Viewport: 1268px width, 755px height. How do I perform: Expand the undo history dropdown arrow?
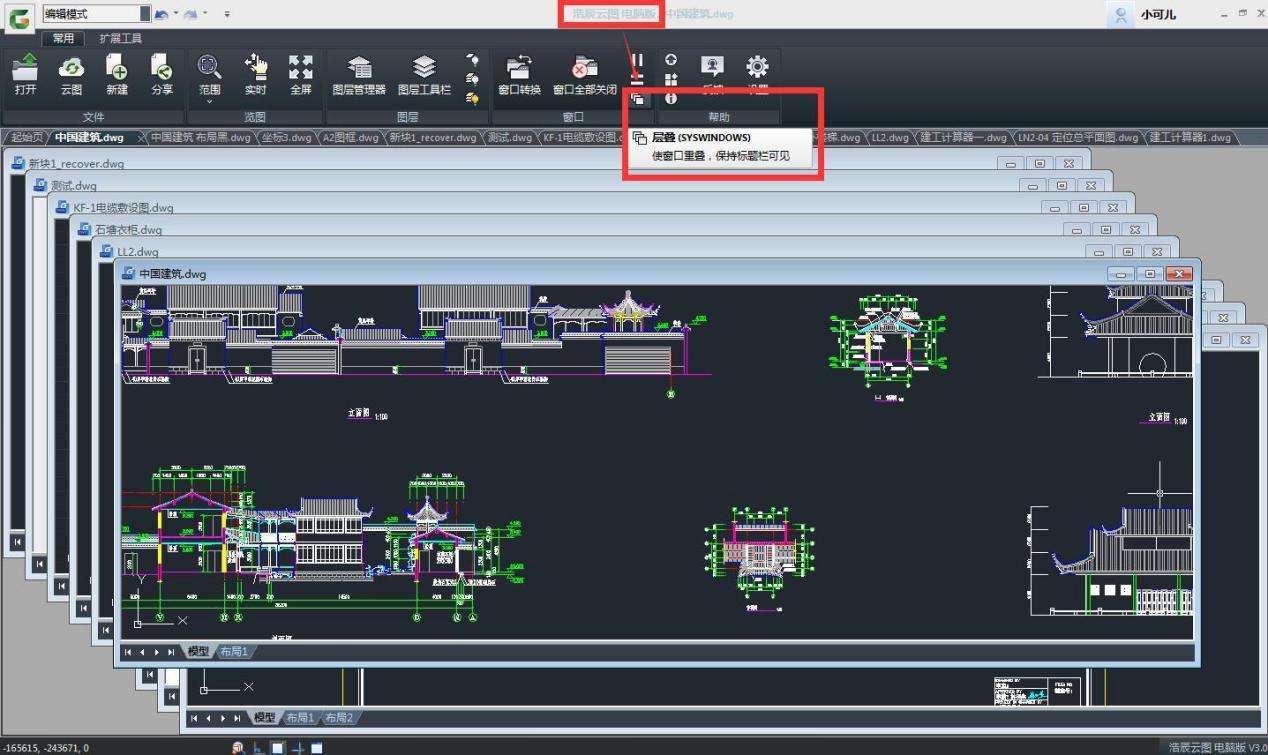coord(176,14)
